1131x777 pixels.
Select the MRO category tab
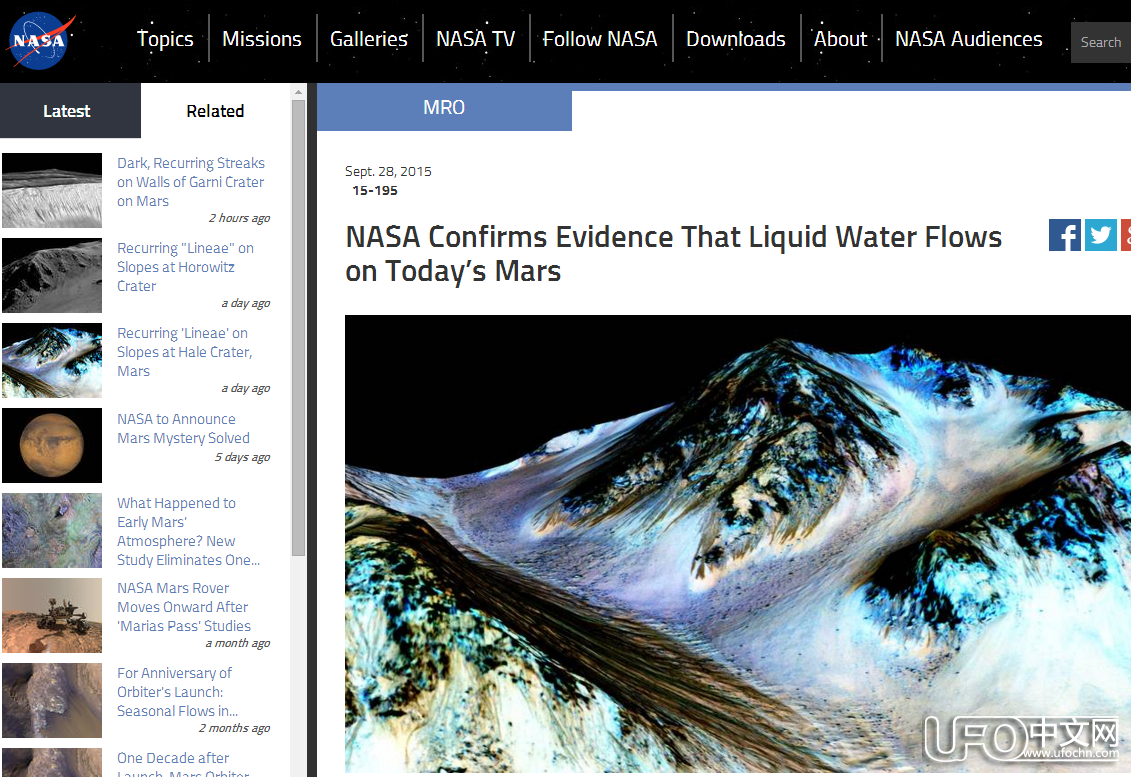[444, 107]
